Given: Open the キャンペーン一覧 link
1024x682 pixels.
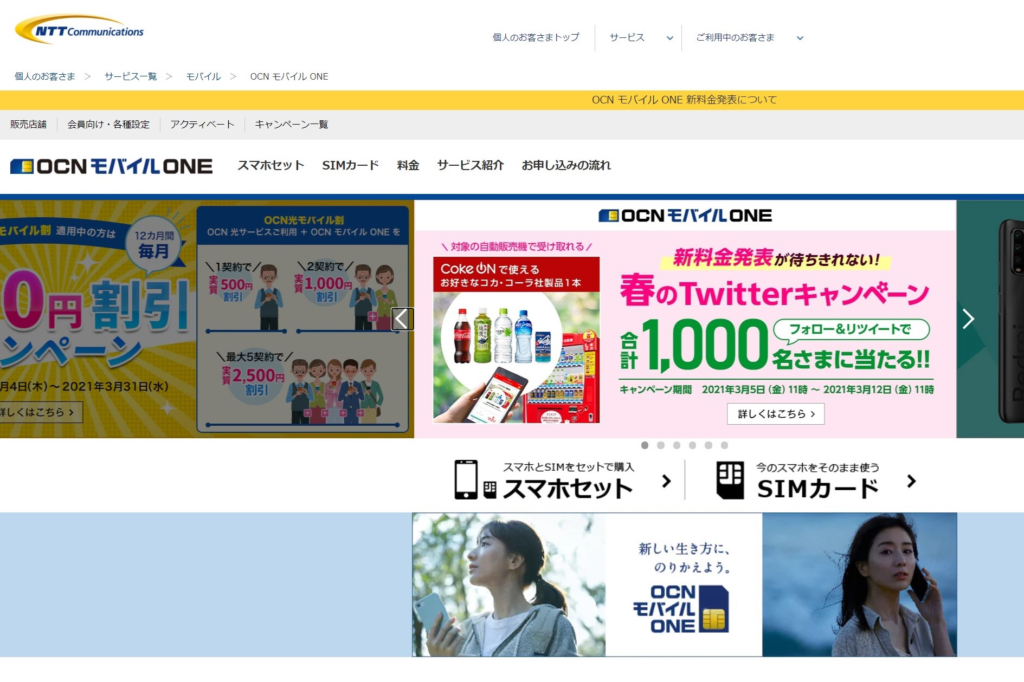Looking at the screenshot, I should click(291, 124).
